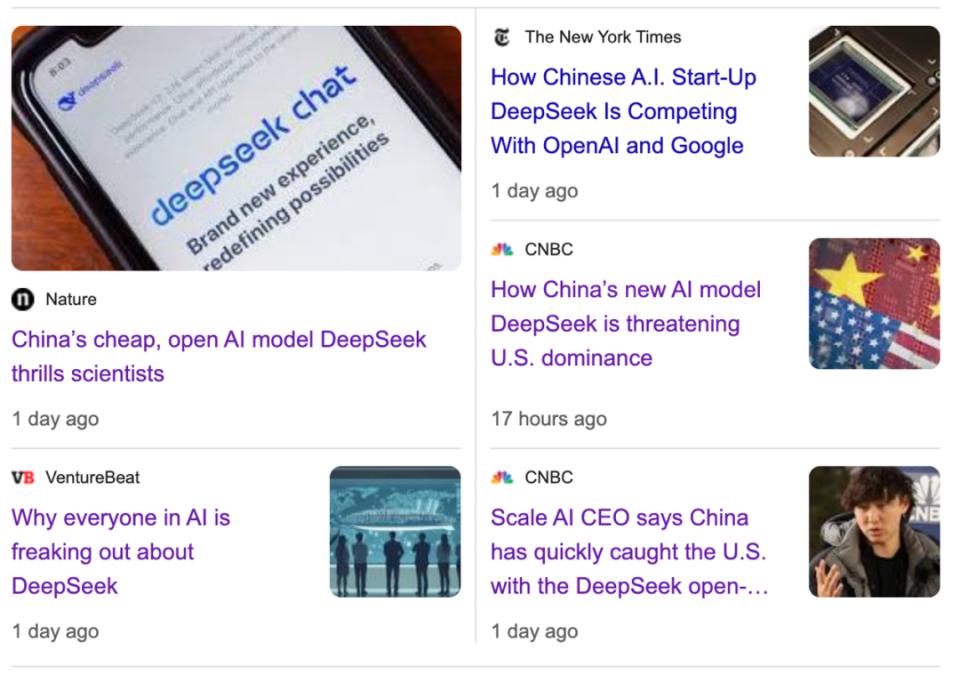Open the silhouetted crowd illustration thumbnail
Image resolution: width=960 pixels, height=690 pixels.
pyautogui.click(x=395, y=531)
